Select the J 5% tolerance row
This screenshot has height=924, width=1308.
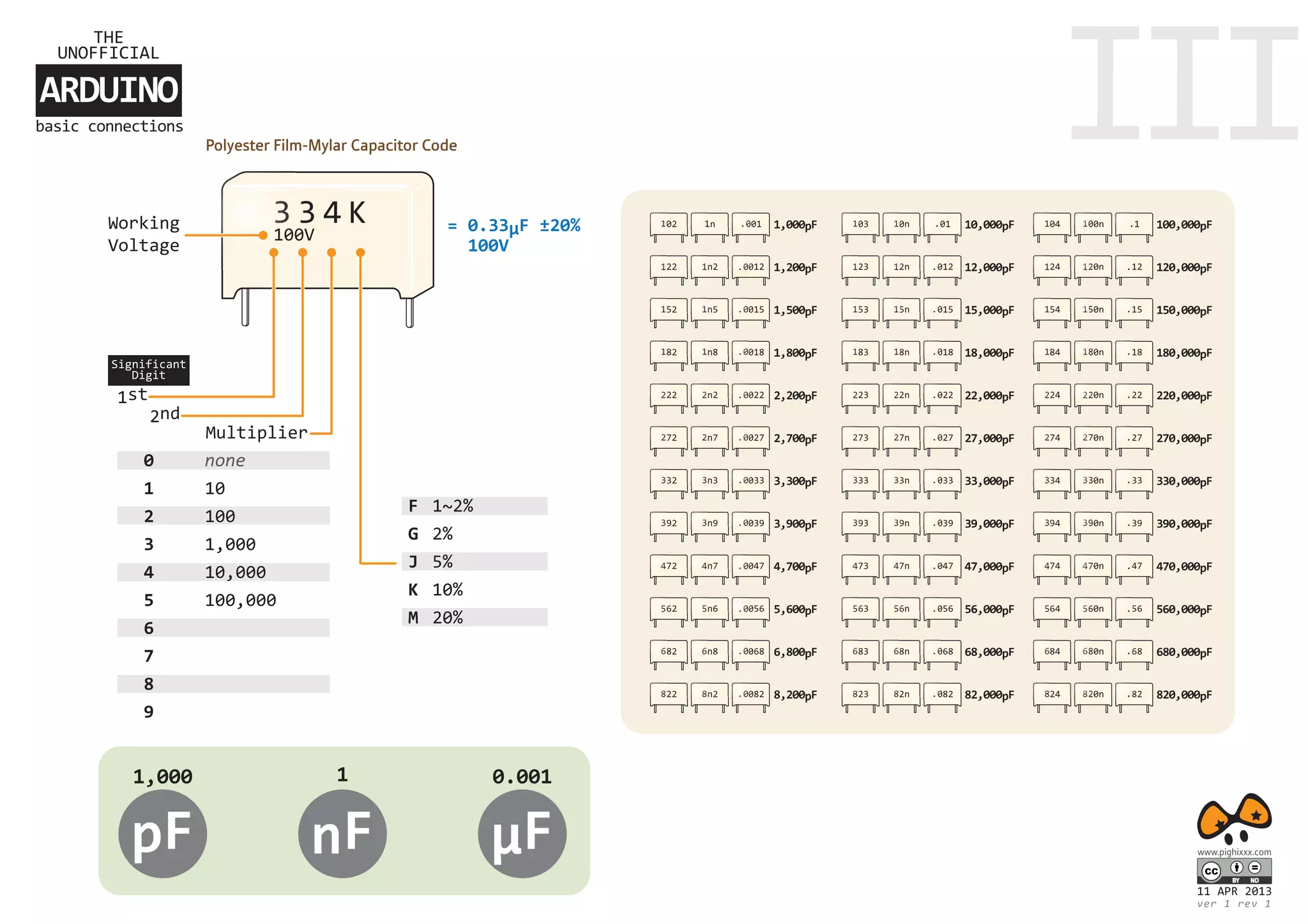(474, 561)
